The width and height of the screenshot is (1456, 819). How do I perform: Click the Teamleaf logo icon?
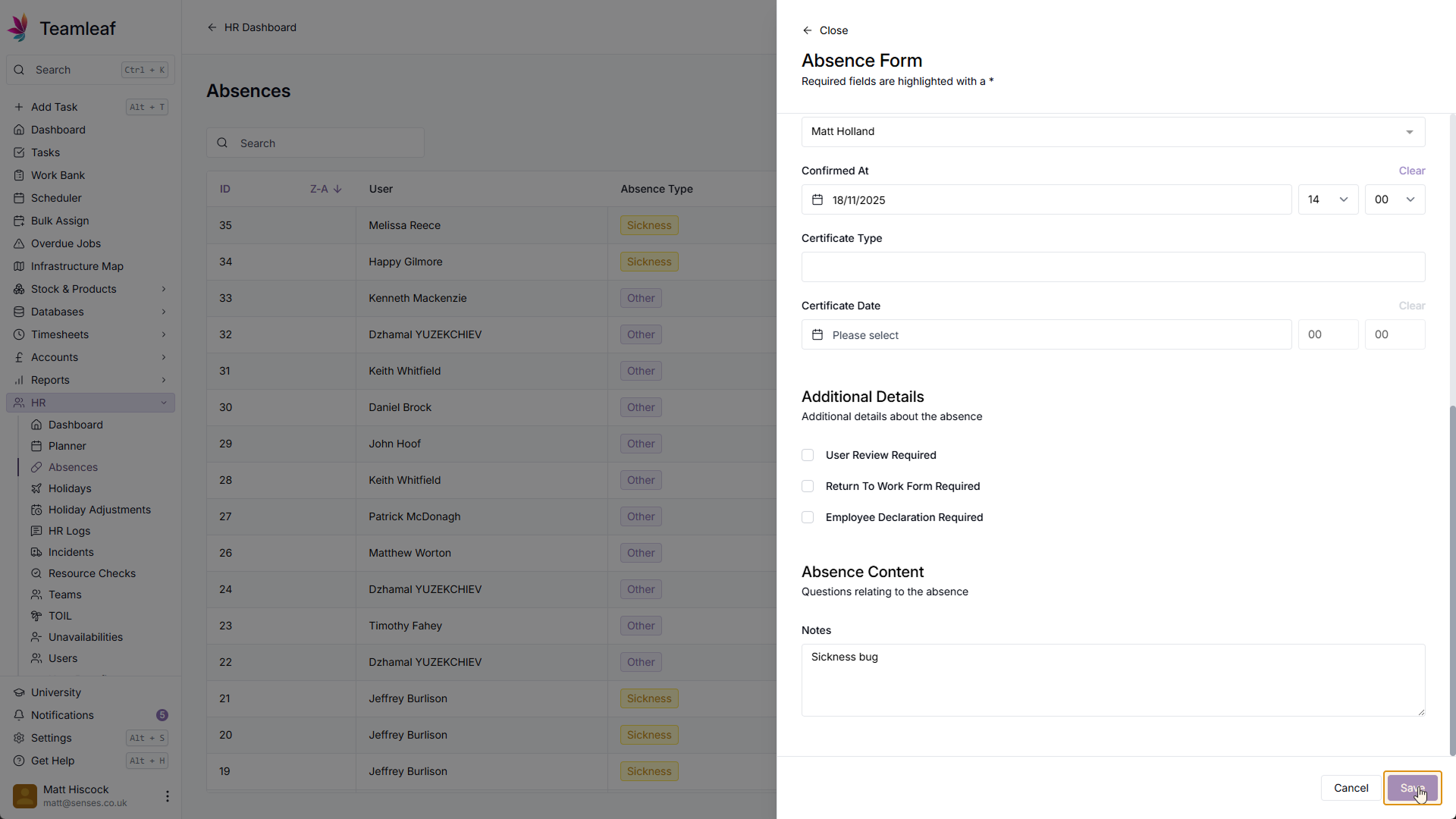pos(19,28)
